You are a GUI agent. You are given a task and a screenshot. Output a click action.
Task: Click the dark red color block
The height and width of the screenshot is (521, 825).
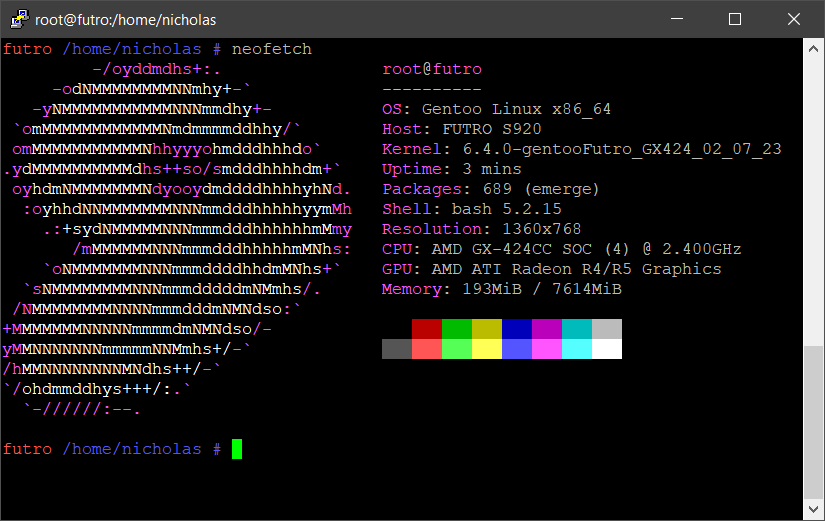click(x=427, y=329)
